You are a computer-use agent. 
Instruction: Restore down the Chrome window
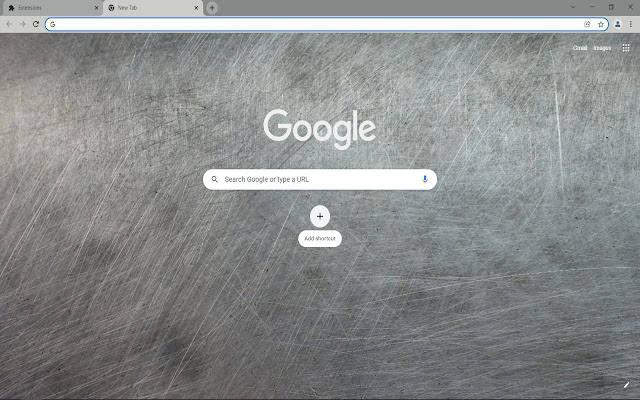coord(611,7)
